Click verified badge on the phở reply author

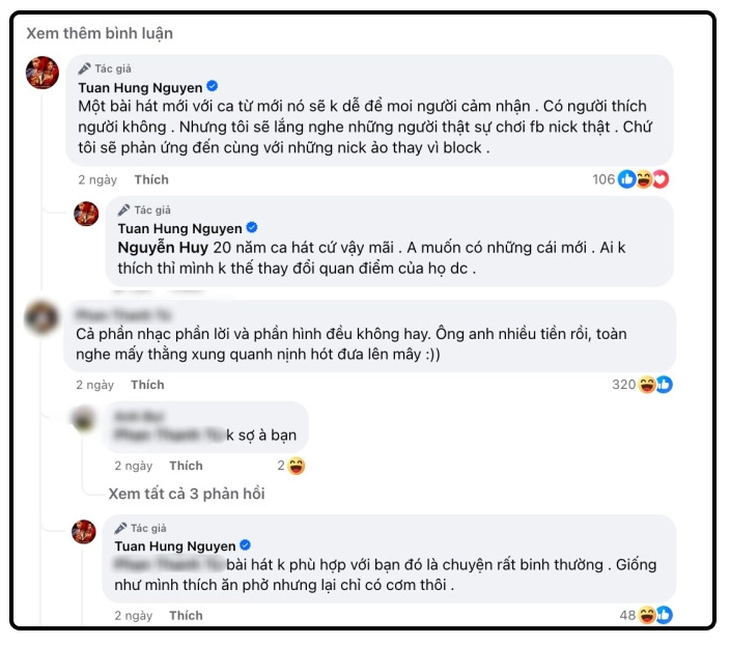(x=245, y=545)
